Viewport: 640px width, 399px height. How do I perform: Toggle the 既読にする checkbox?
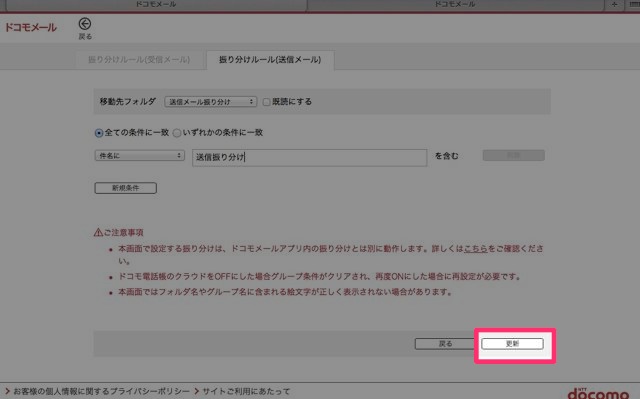pos(267,102)
